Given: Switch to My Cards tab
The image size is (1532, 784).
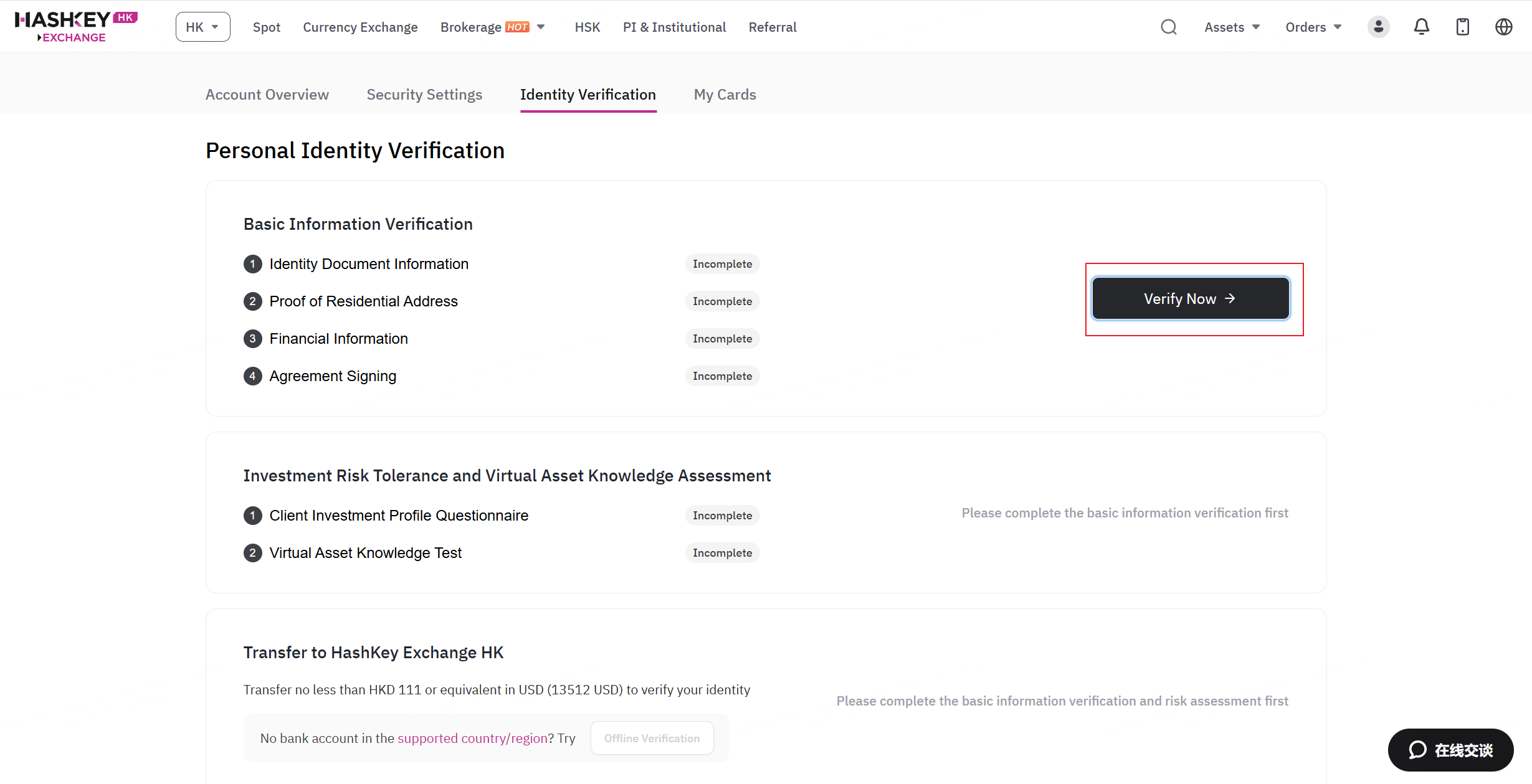Looking at the screenshot, I should (x=725, y=95).
